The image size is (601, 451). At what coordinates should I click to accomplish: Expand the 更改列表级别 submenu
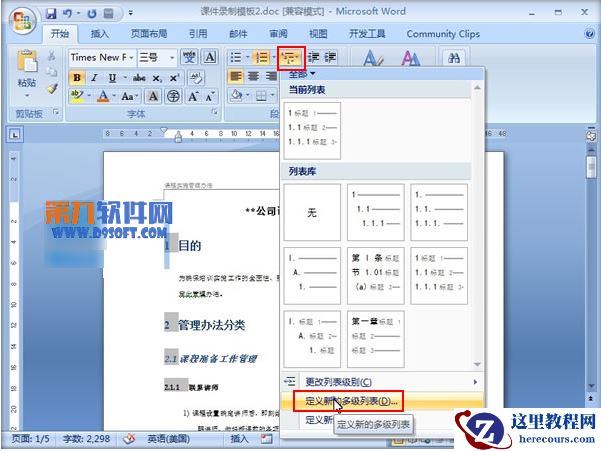[x=381, y=382]
